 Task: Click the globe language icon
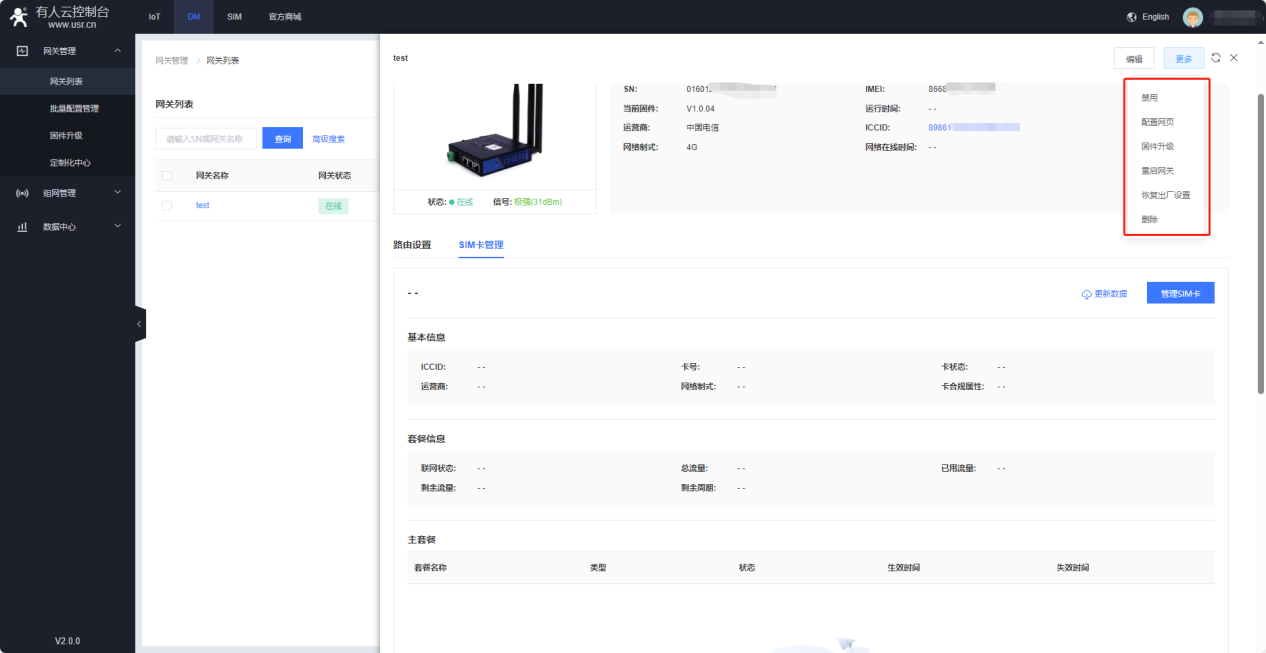[x=1131, y=17]
